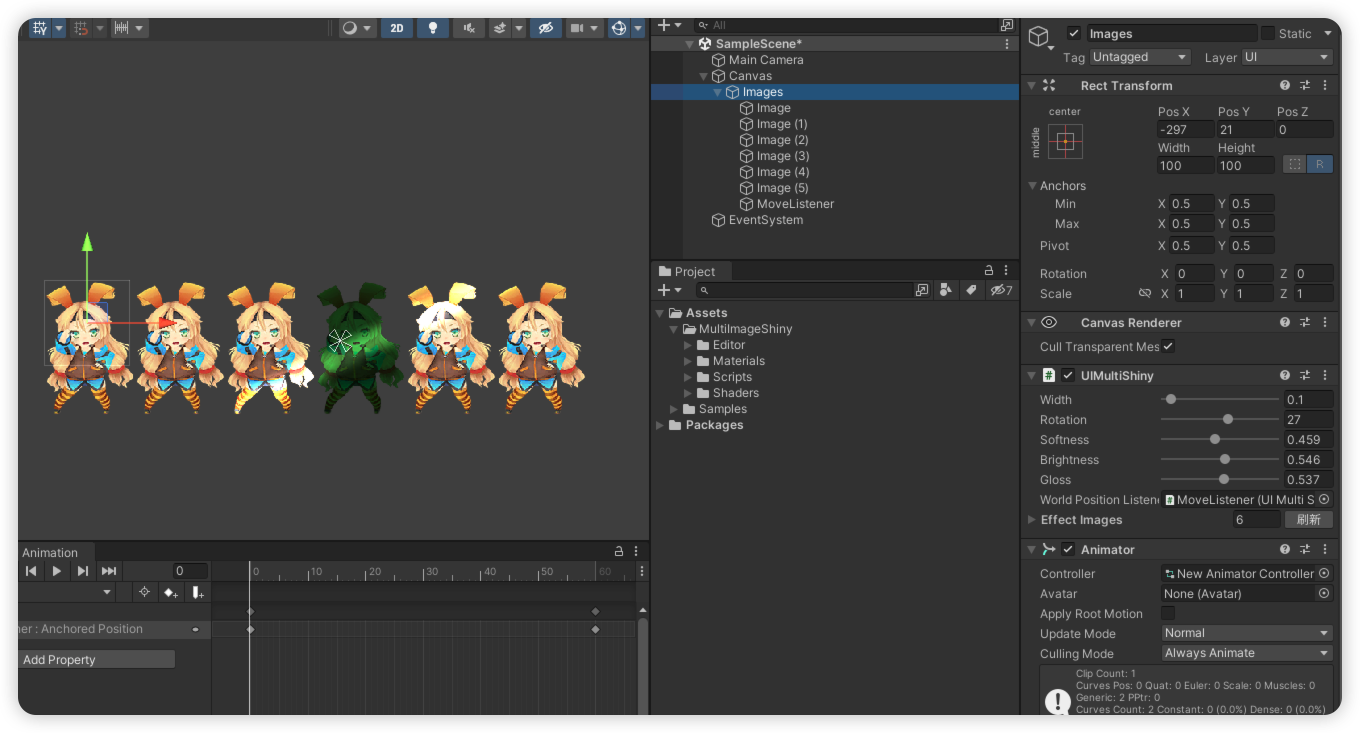The image size is (1360, 733).
Task: Toggle the Images object active checkbox
Action: [x=1074, y=33]
